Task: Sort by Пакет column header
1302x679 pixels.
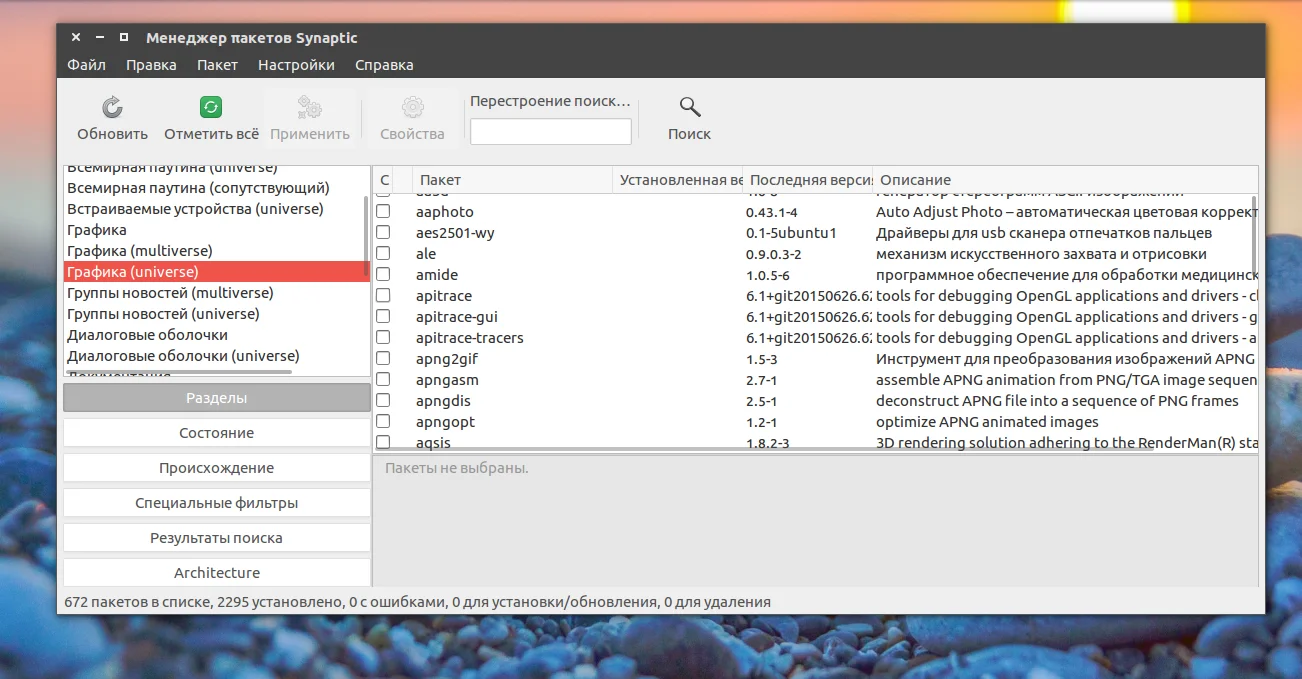Action: (x=512, y=180)
